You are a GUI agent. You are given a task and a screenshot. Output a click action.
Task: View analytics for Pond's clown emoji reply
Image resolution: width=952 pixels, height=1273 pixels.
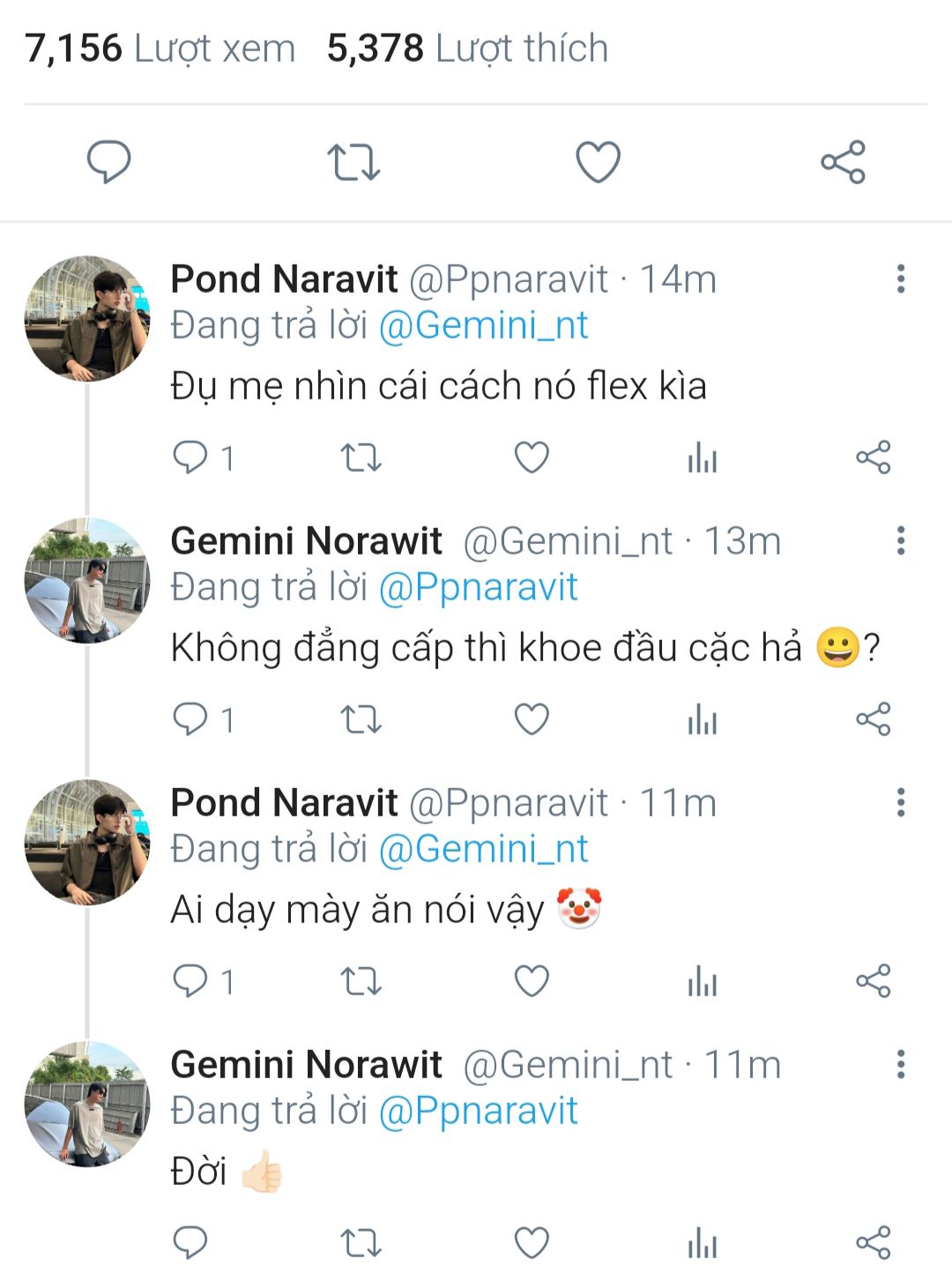pyautogui.click(x=703, y=981)
